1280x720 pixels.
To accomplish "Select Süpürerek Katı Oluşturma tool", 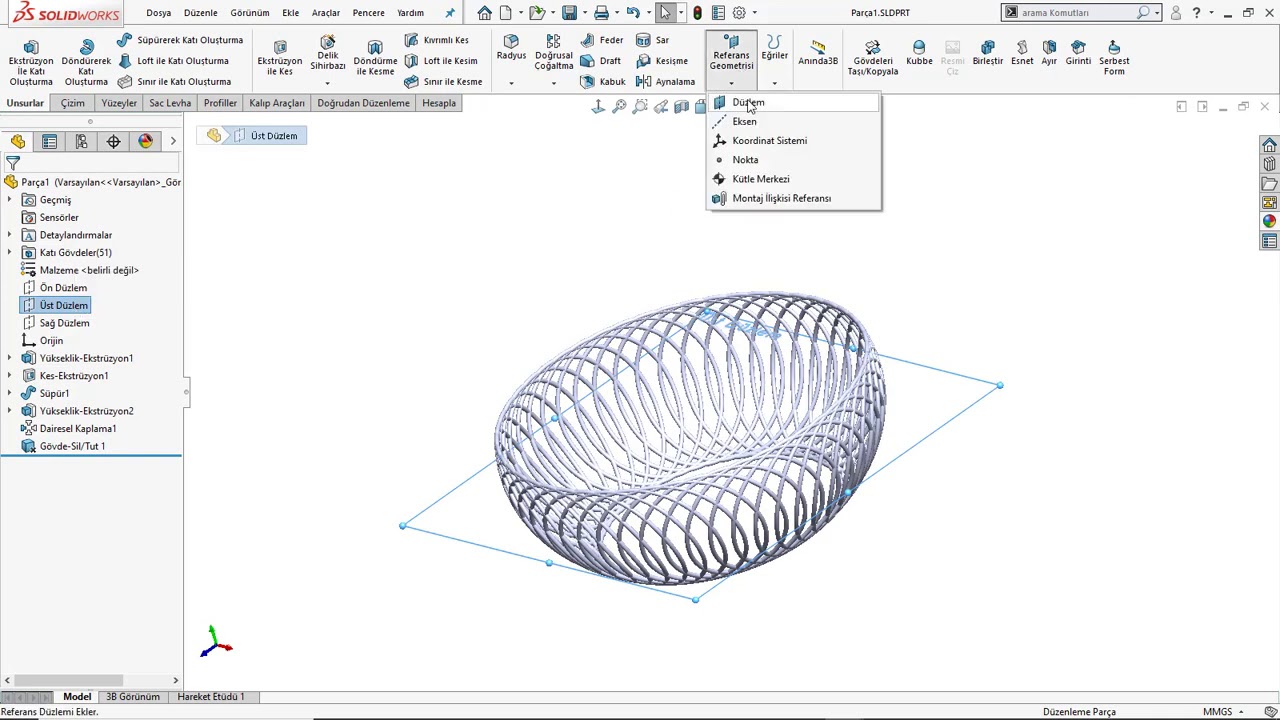I will click(x=180, y=40).
